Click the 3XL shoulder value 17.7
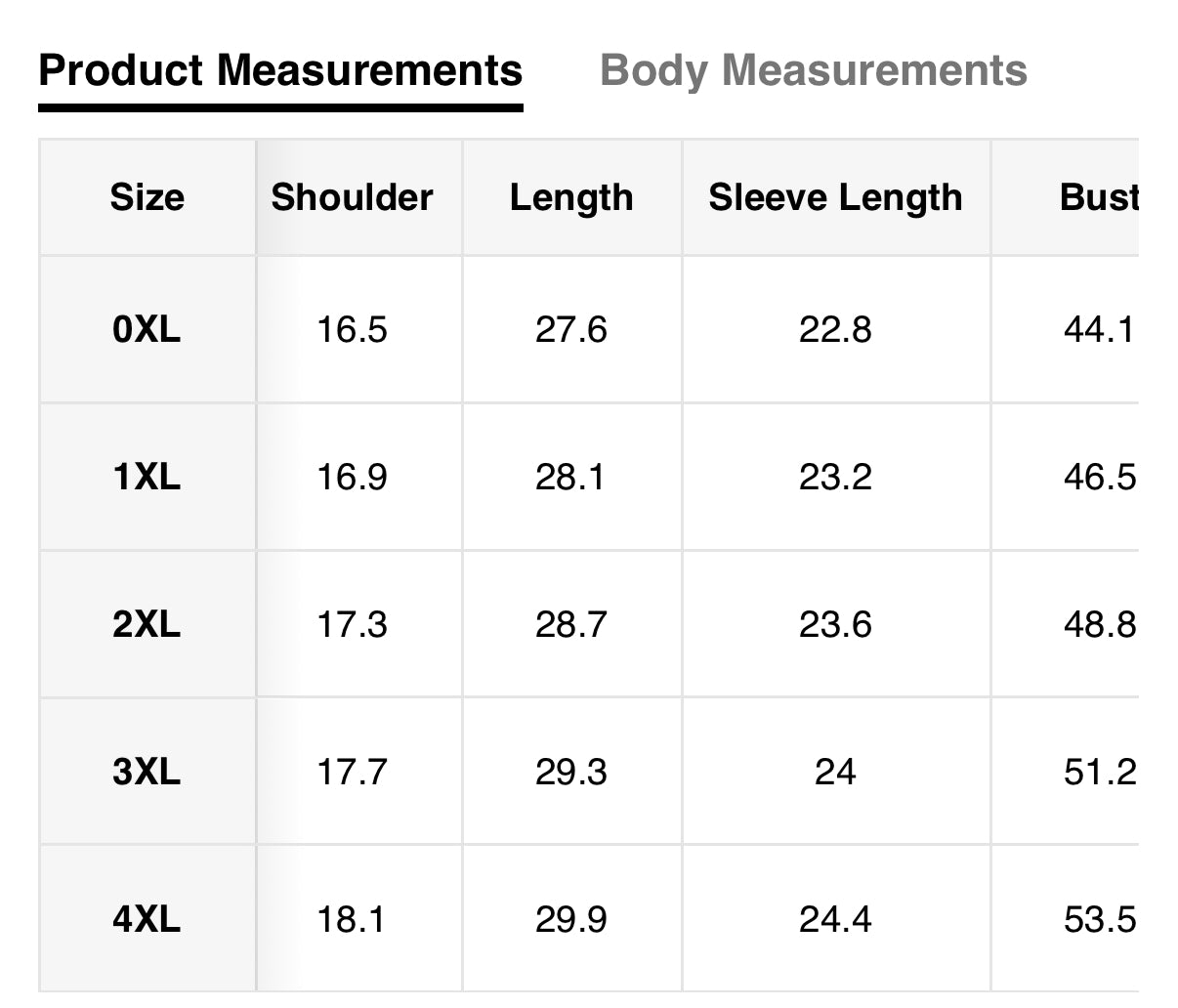The height and width of the screenshot is (1008, 1178). click(x=352, y=773)
